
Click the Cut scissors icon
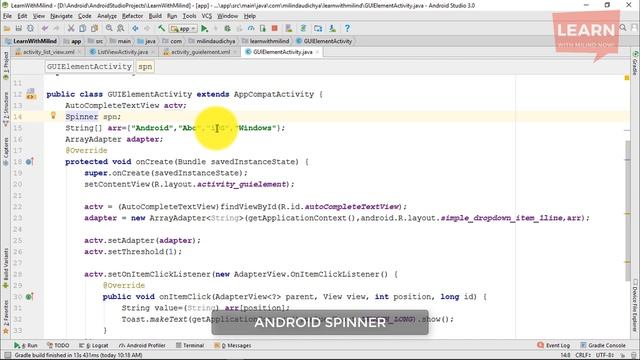pos(71,29)
